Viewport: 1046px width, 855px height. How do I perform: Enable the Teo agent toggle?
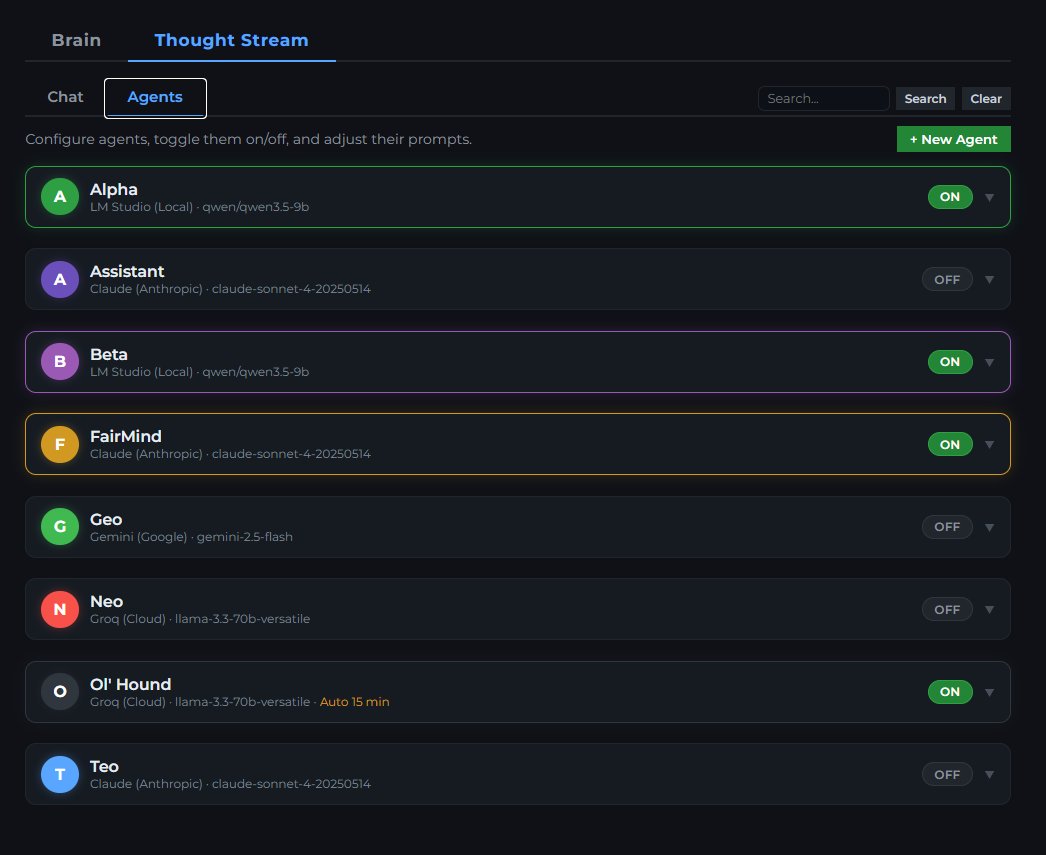[947, 774]
